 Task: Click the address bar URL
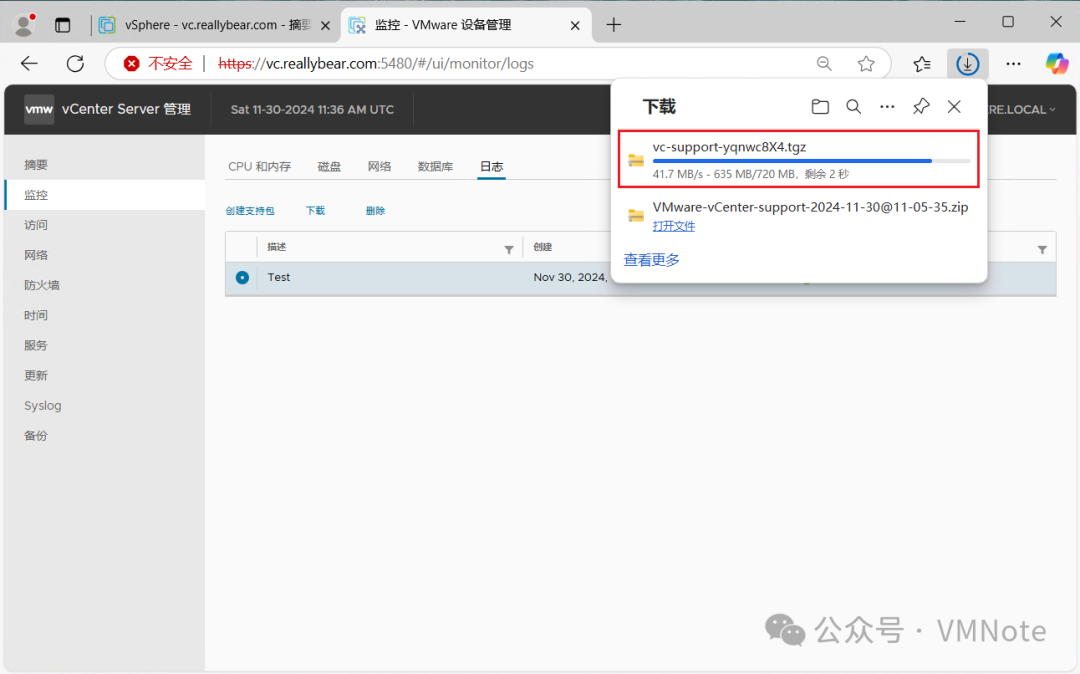(376, 64)
